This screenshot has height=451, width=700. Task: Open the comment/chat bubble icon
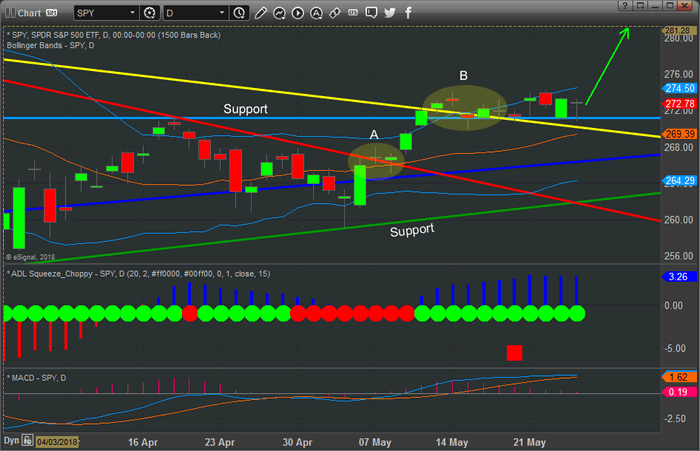pyautogui.click(x=371, y=13)
